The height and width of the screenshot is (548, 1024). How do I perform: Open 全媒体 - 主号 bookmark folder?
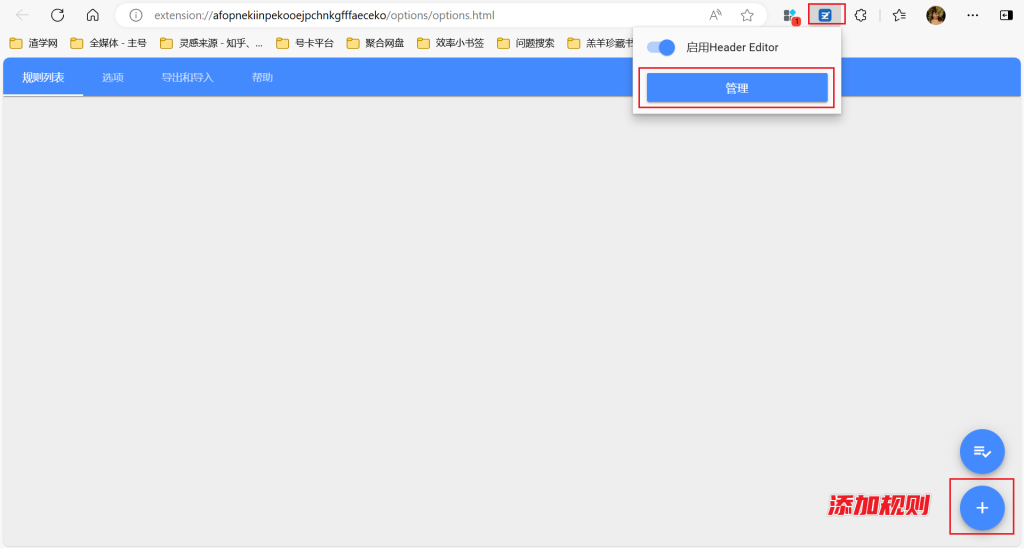click(108, 43)
